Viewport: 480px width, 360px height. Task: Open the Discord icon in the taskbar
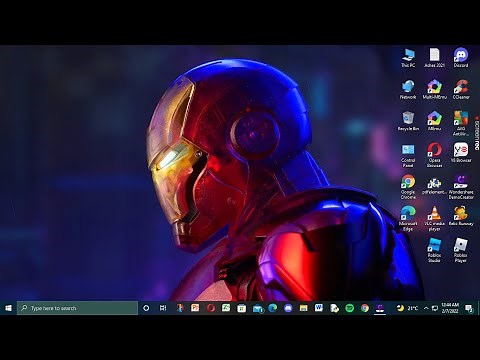[x=288, y=308]
